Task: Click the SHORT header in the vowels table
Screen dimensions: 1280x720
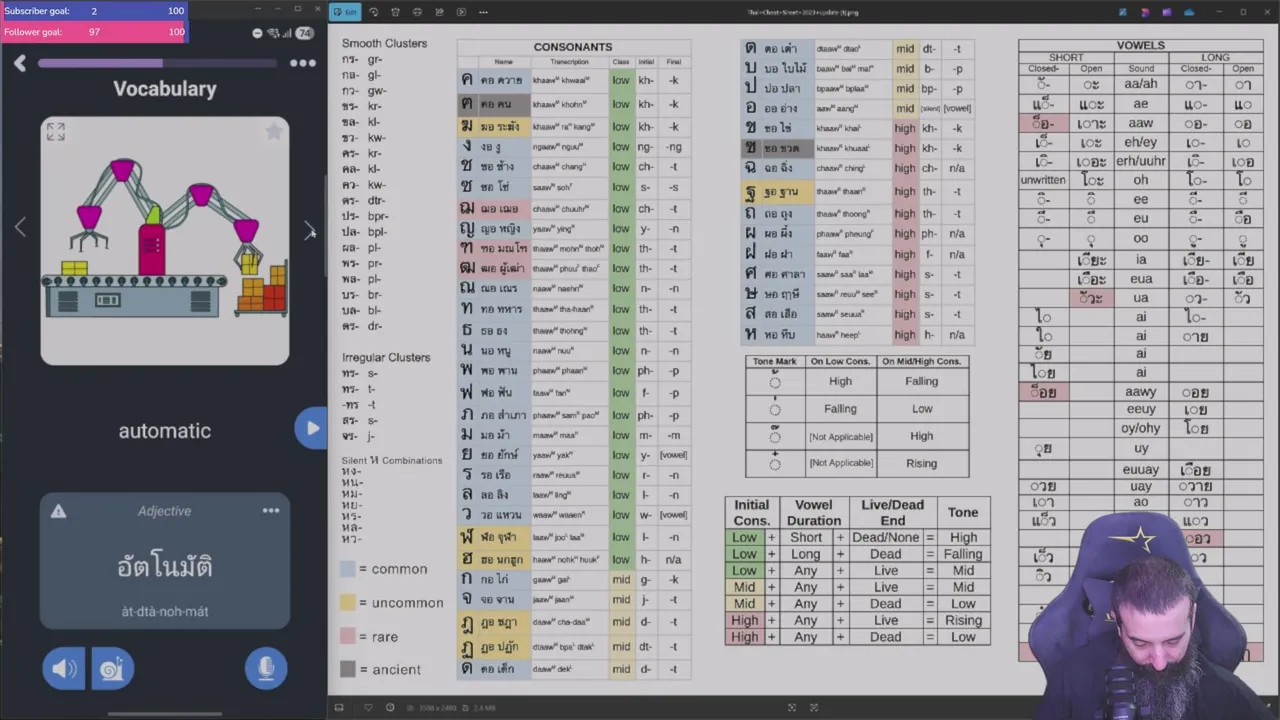Action: pos(1066,57)
